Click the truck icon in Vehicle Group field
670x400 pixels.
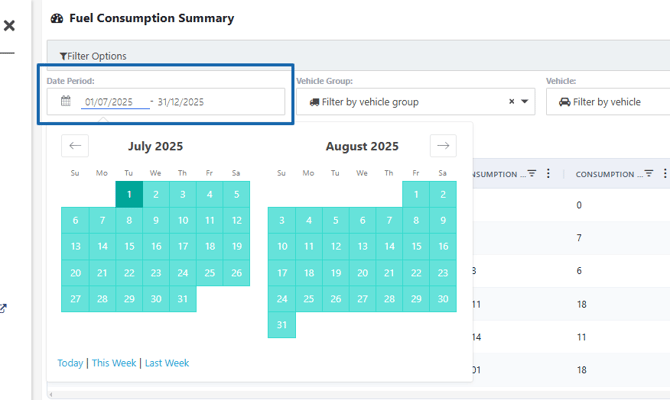(314, 102)
